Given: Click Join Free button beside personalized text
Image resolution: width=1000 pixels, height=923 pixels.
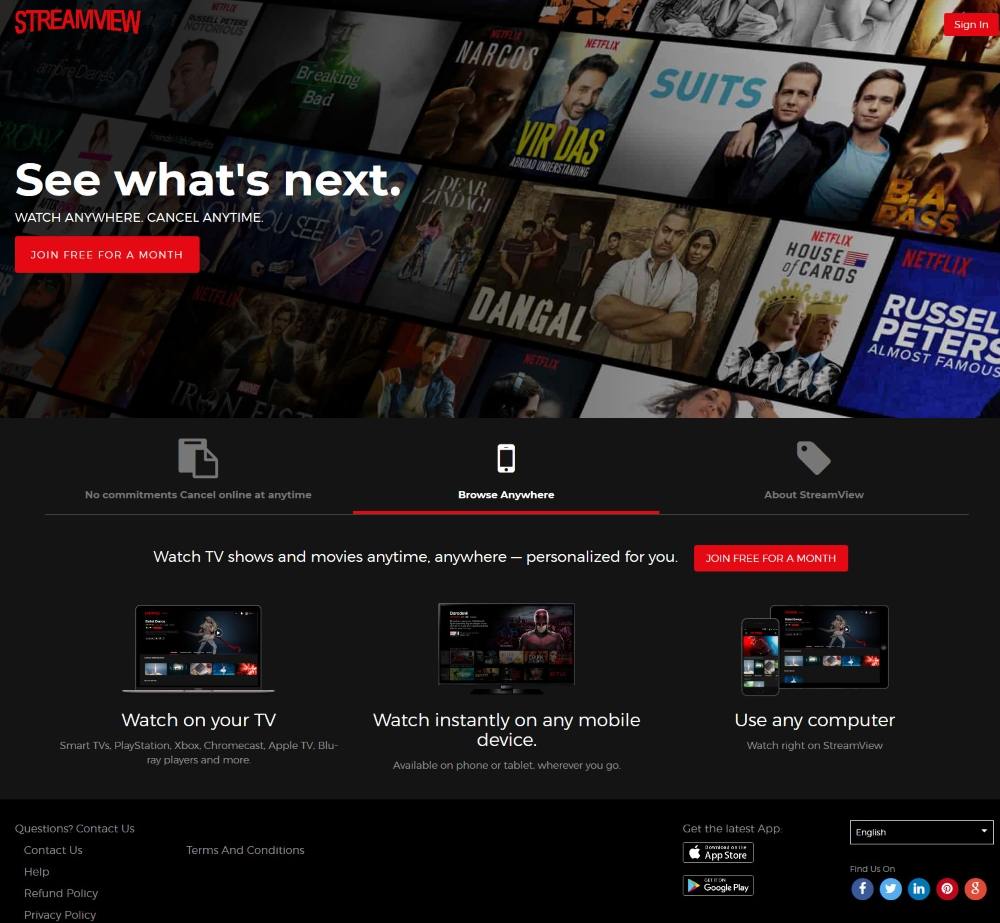Looking at the screenshot, I should tap(770, 558).
